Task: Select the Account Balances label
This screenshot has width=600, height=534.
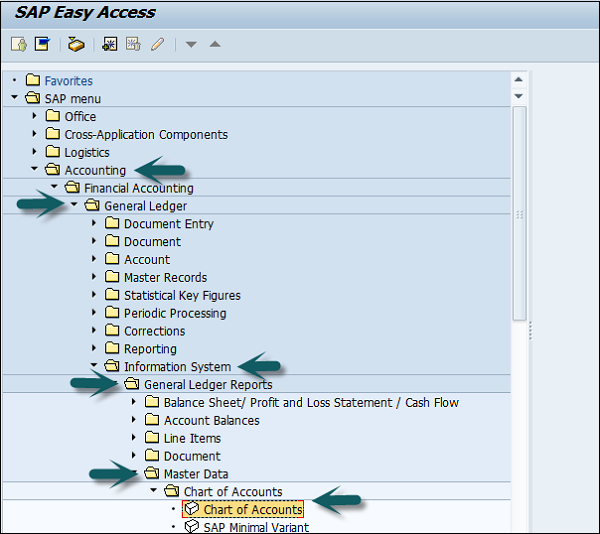Action: pos(212,420)
